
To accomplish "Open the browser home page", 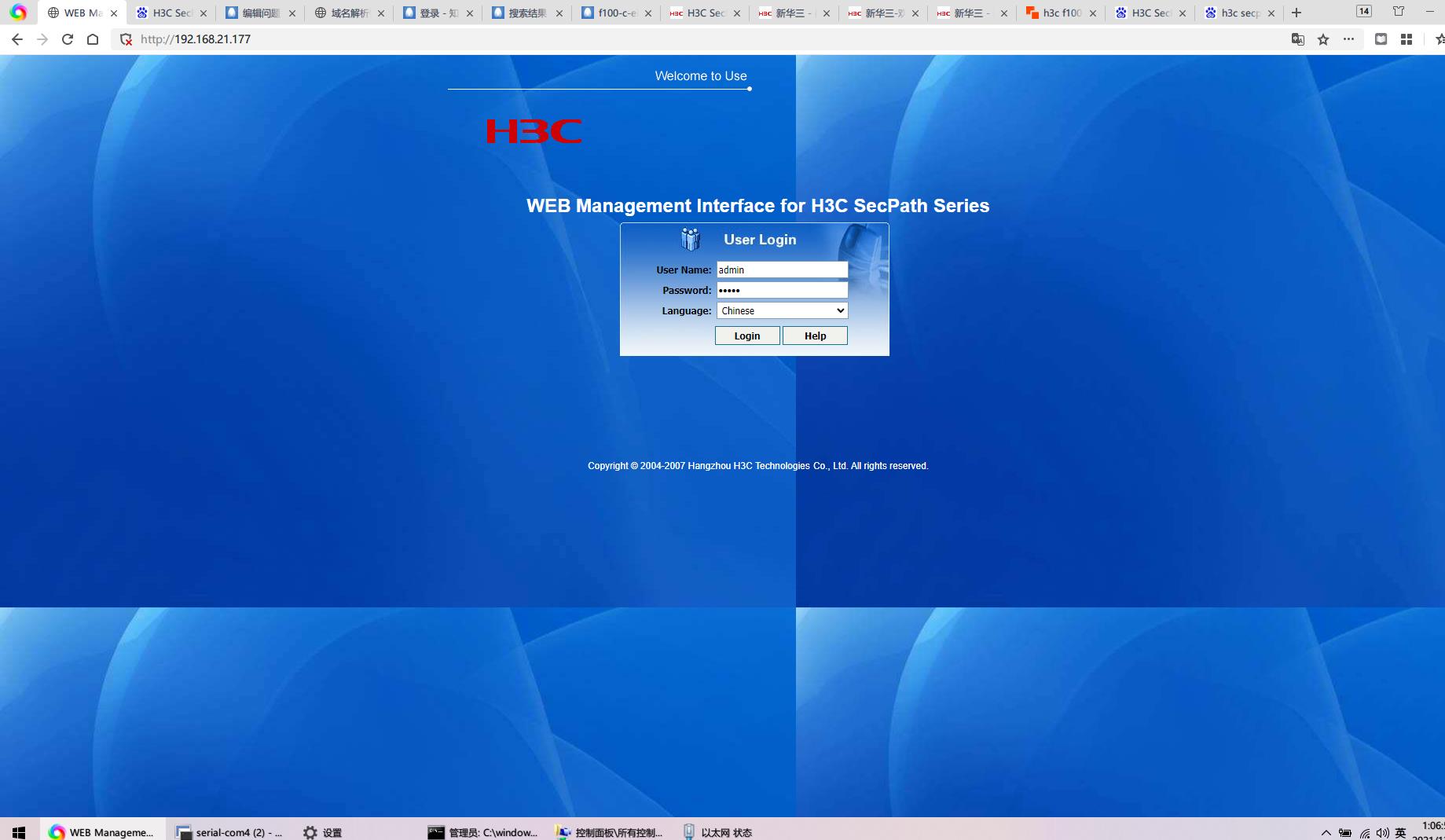I will (x=93, y=39).
